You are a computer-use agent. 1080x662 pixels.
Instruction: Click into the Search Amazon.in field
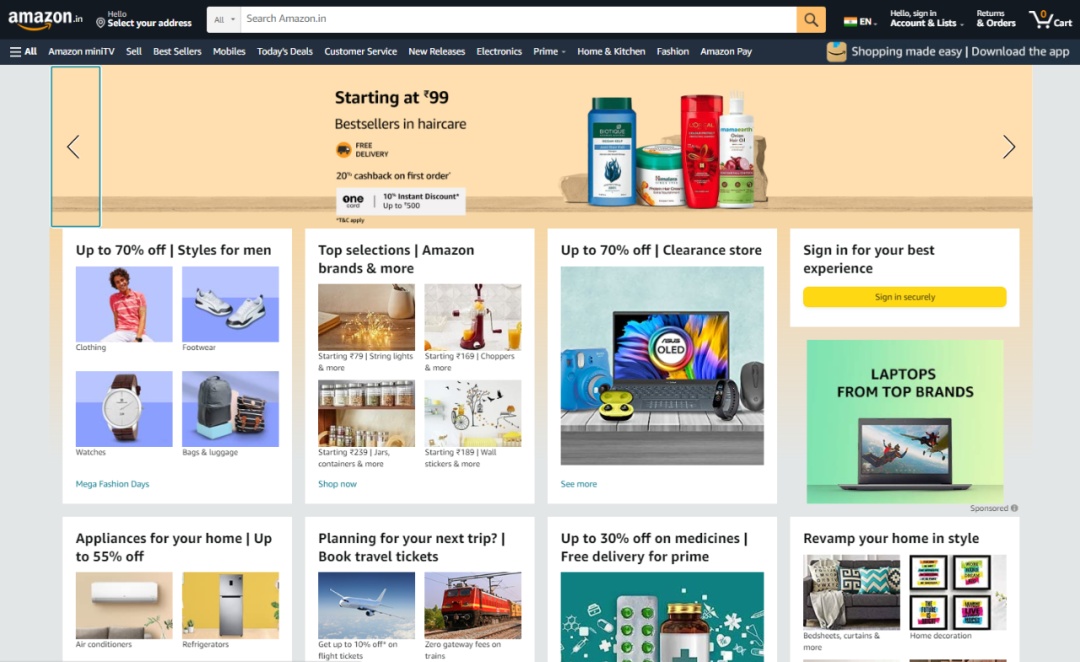518,19
